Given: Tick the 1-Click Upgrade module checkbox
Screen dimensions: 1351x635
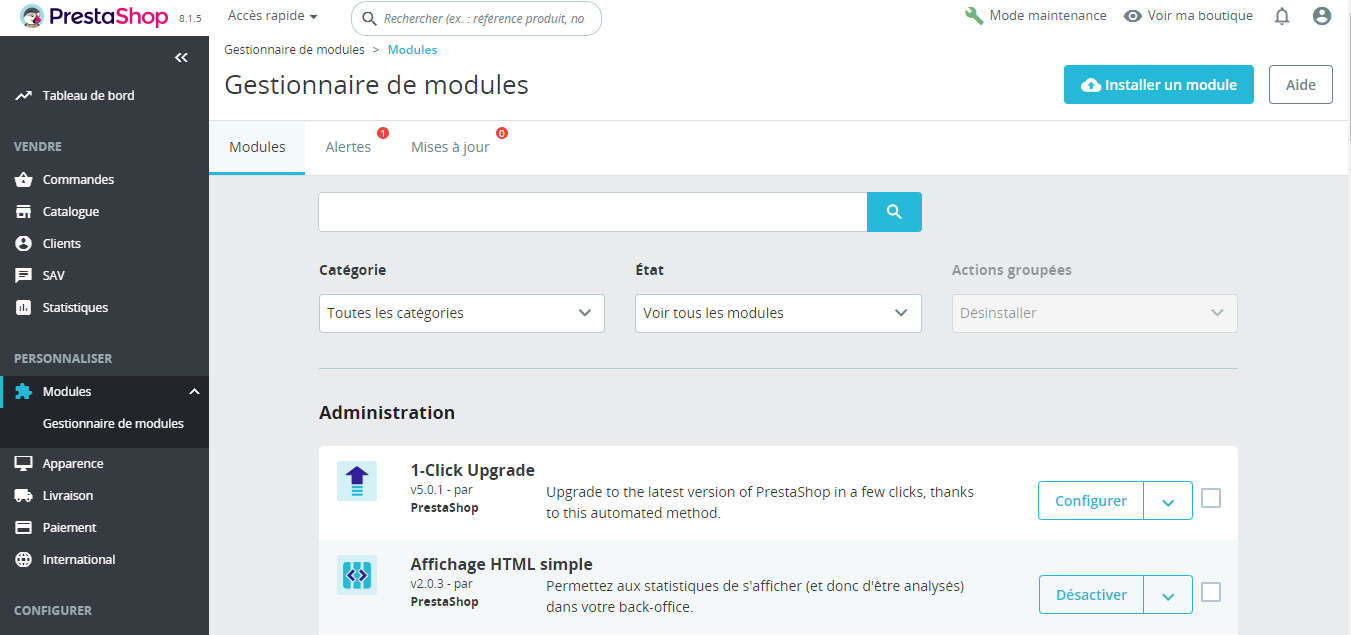Looking at the screenshot, I should (1211, 498).
